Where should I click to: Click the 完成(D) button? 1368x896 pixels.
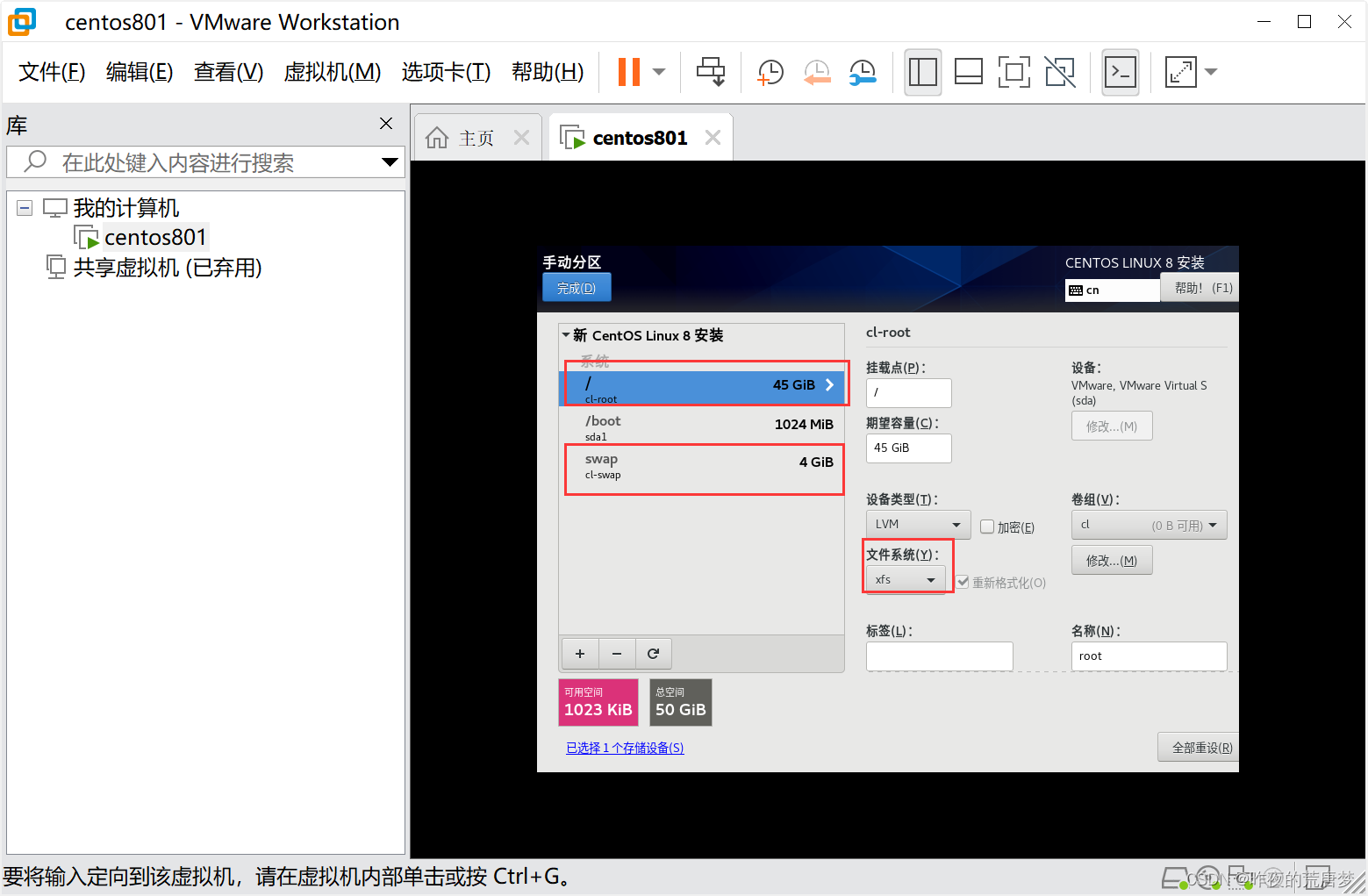pos(577,288)
